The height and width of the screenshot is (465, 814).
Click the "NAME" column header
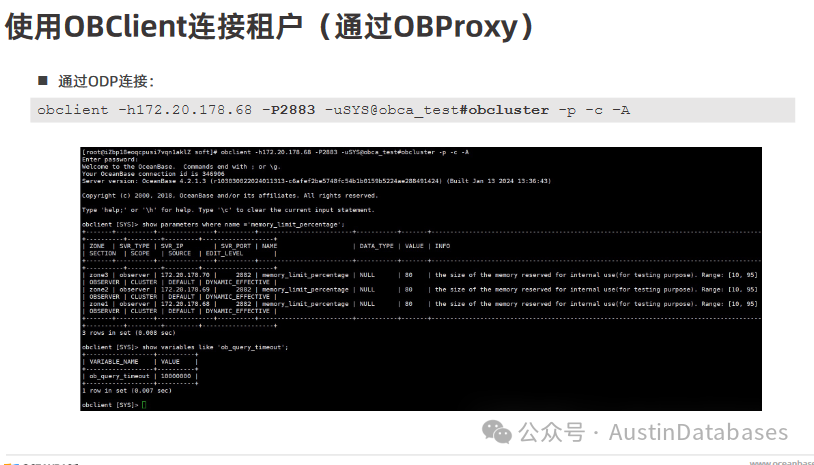269,246
